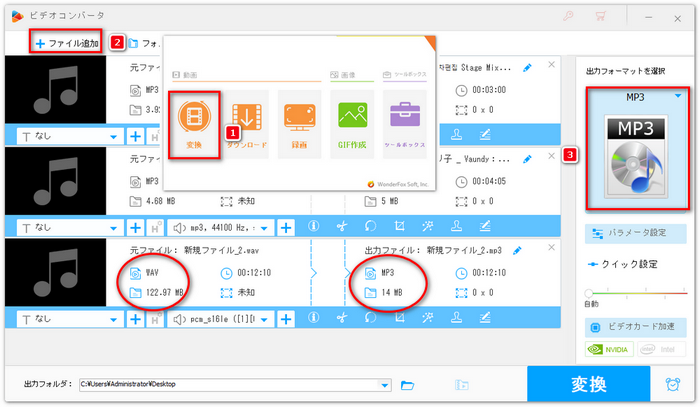
Task: Expand the MP3 output format dropdown
Action: click(680, 97)
